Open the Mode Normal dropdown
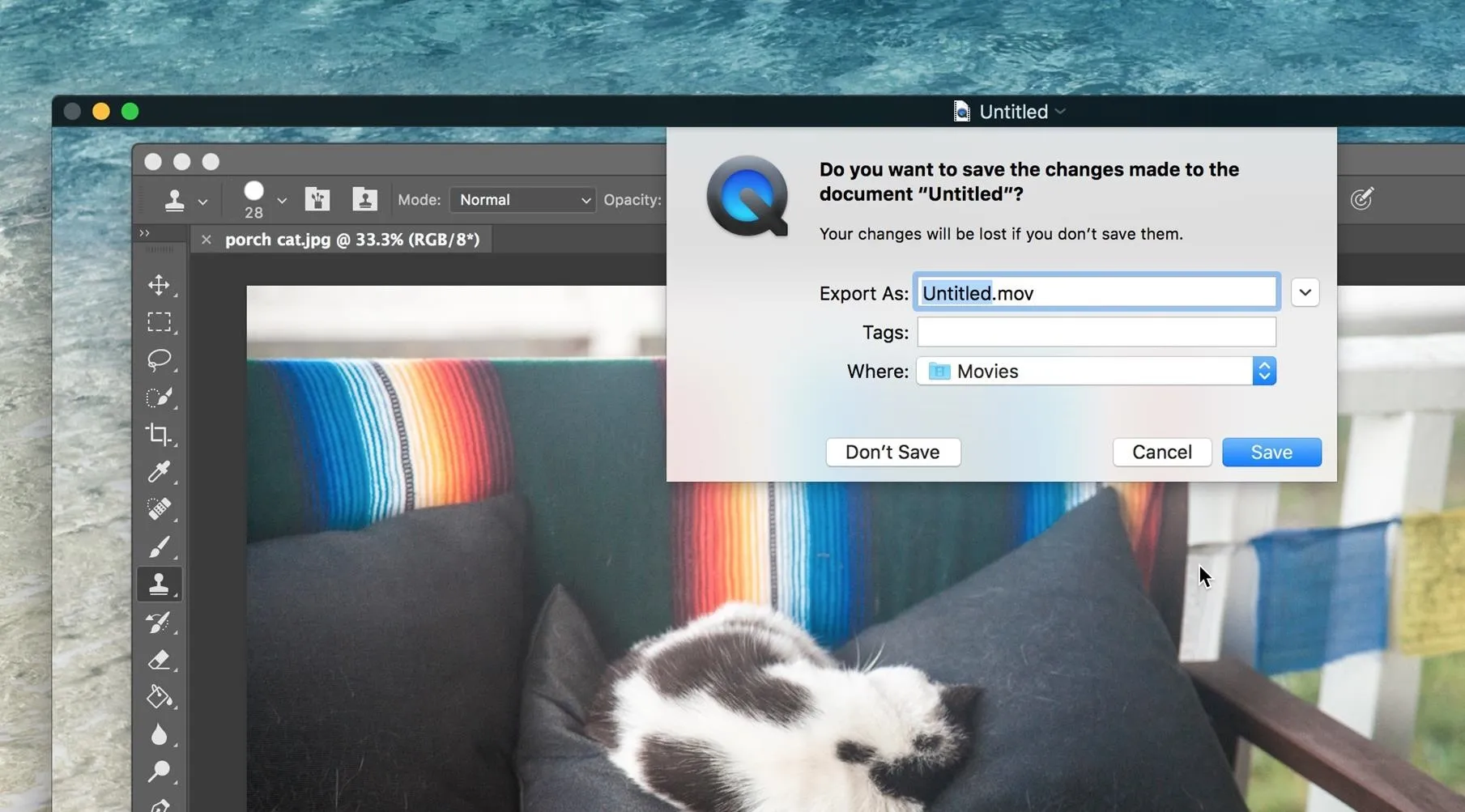This screenshot has height=812, width=1465. 522,200
